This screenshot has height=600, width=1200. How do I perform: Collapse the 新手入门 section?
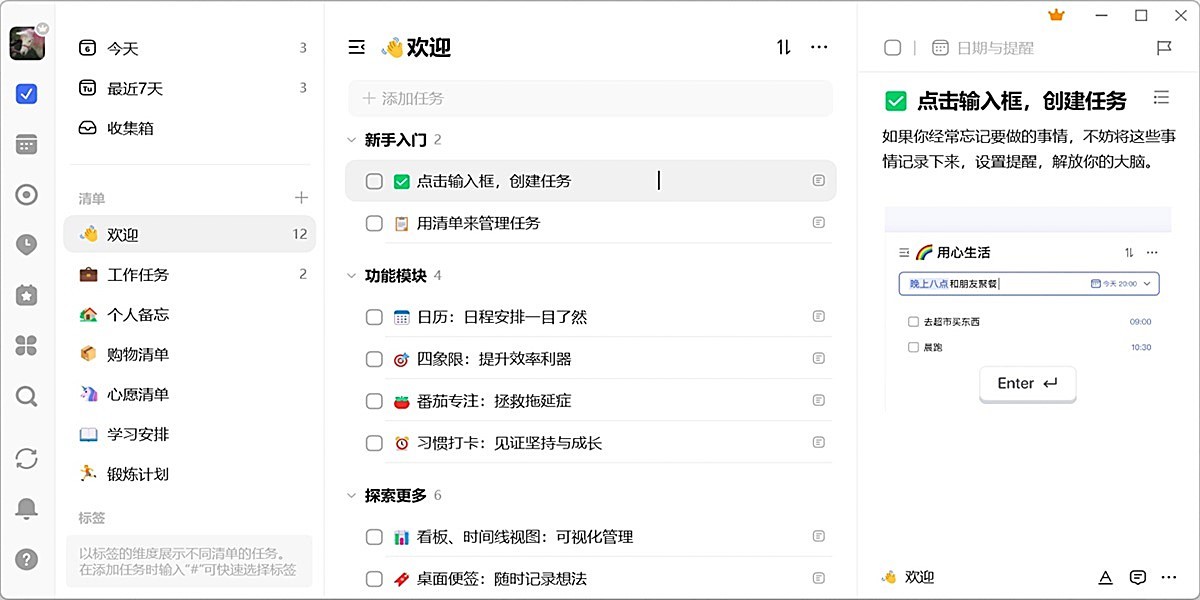tap(351, 140)
